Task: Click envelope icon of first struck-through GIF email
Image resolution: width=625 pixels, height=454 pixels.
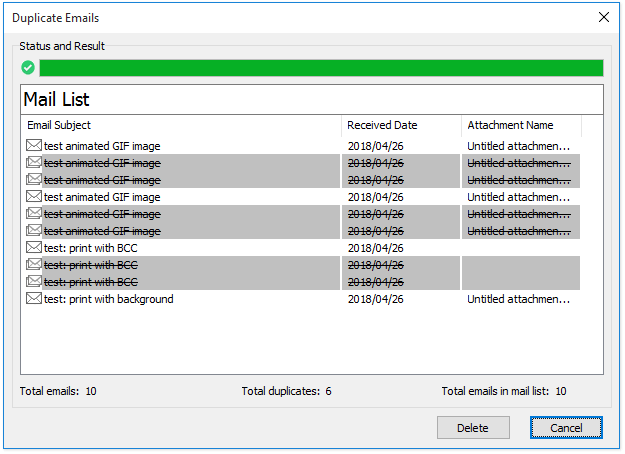Action: pos(34,163)
